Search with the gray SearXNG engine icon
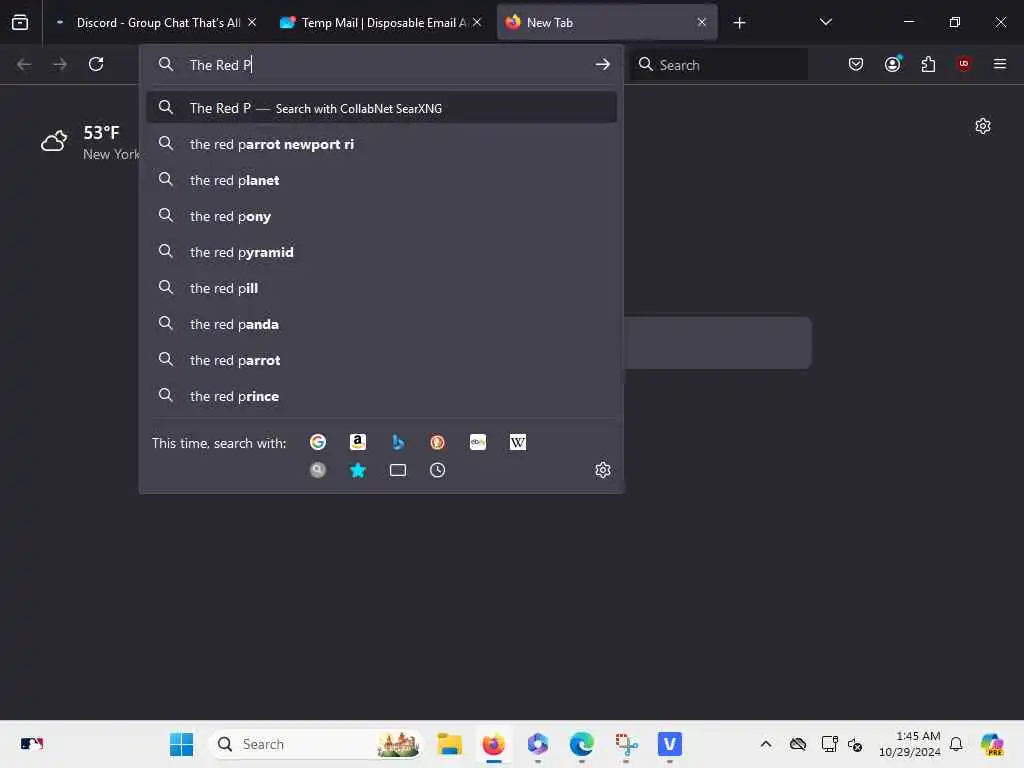Screen dimensions: 1024x768 tap(318, 470)
